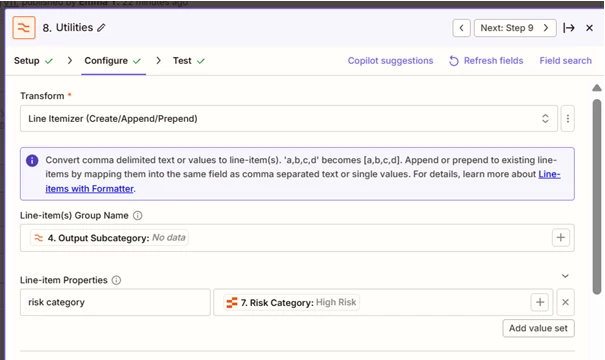Close the step editor panel
Screen dimensions: 605x360
[x=589, y=28]
